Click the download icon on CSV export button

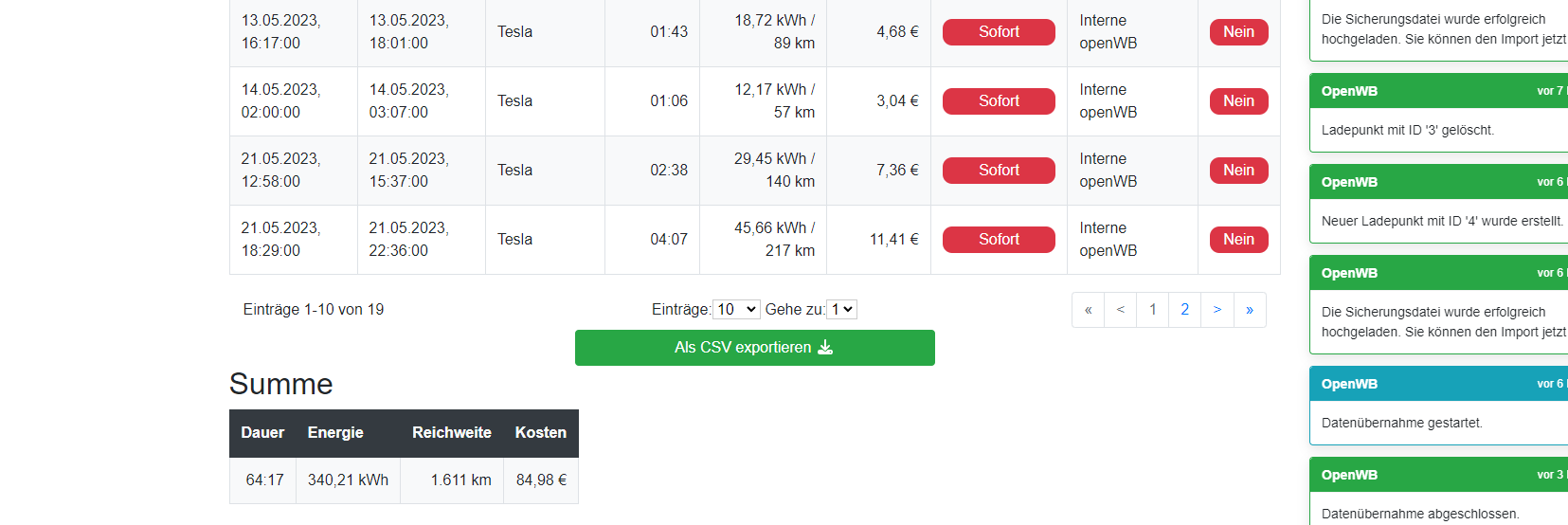(825, 348)
